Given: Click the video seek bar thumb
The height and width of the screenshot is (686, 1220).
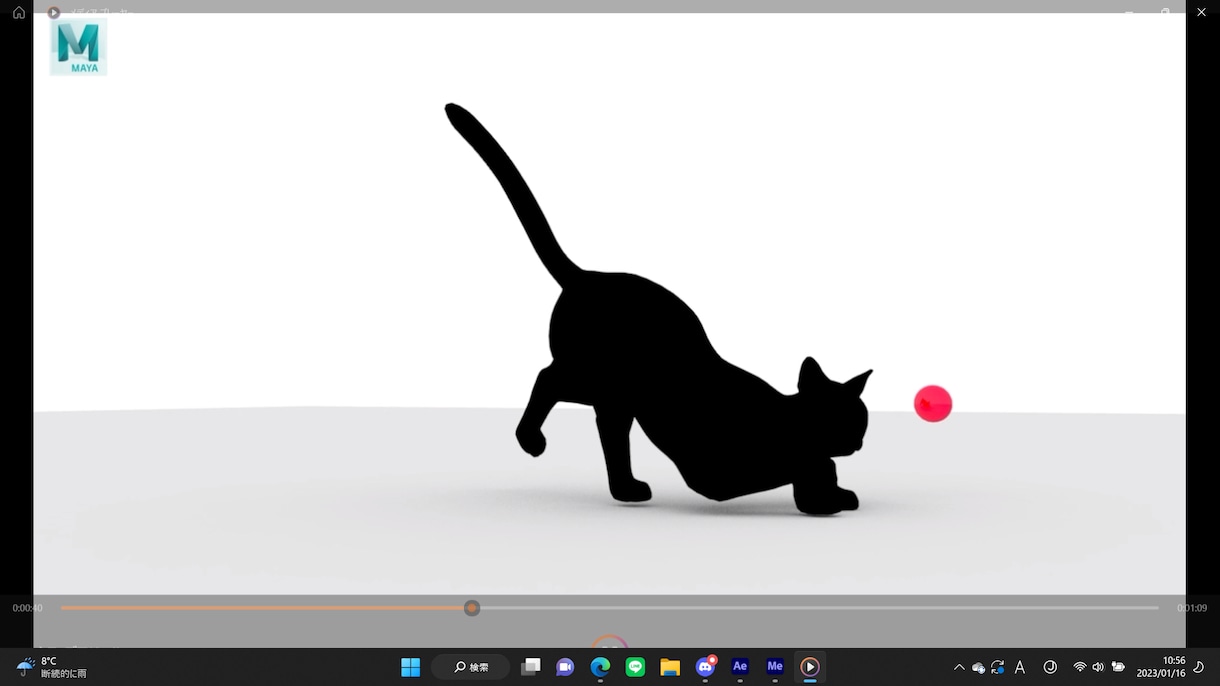Looking at the screenshot, I should 472,608.
